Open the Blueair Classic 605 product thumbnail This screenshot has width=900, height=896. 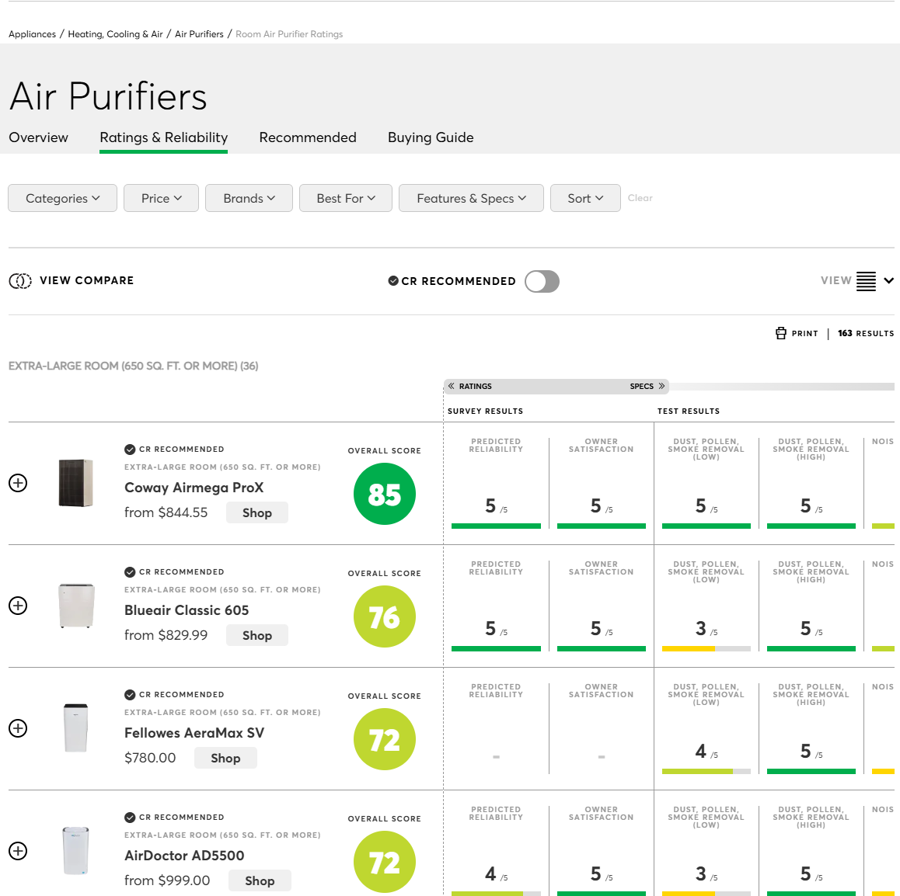click(x=76, y=606)
